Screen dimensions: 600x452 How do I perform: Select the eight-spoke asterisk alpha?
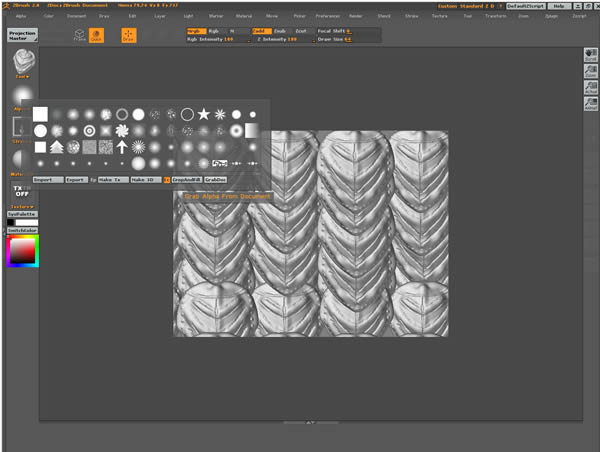pos(220,114)
